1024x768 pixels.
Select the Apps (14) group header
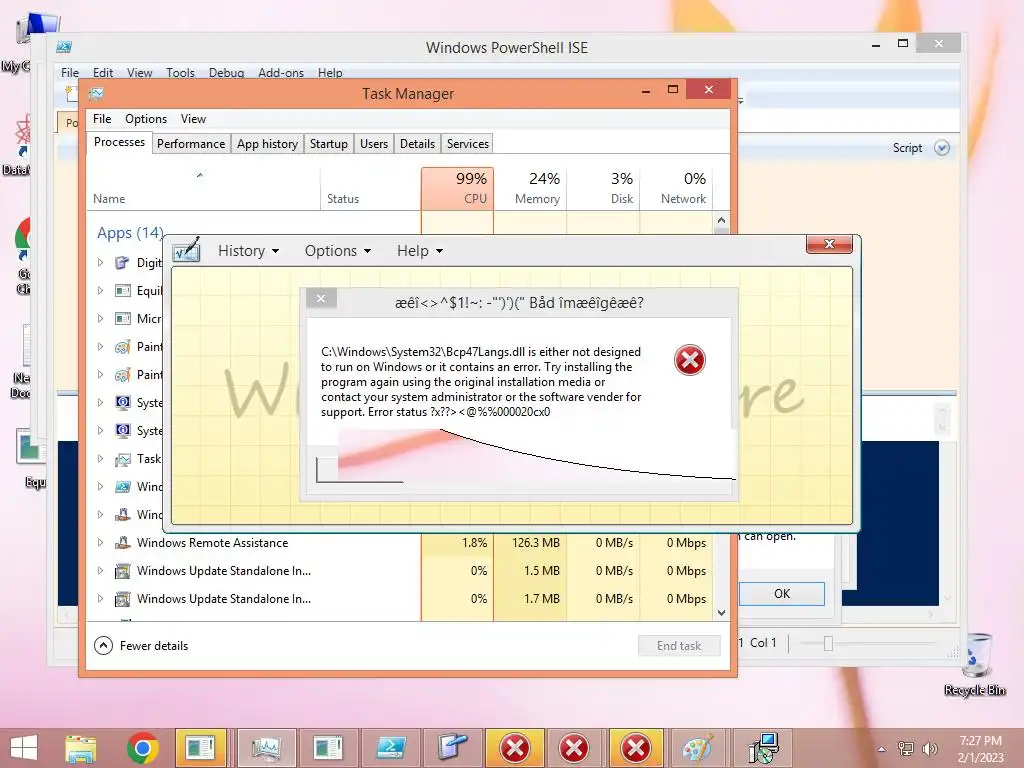click(130, 232)
